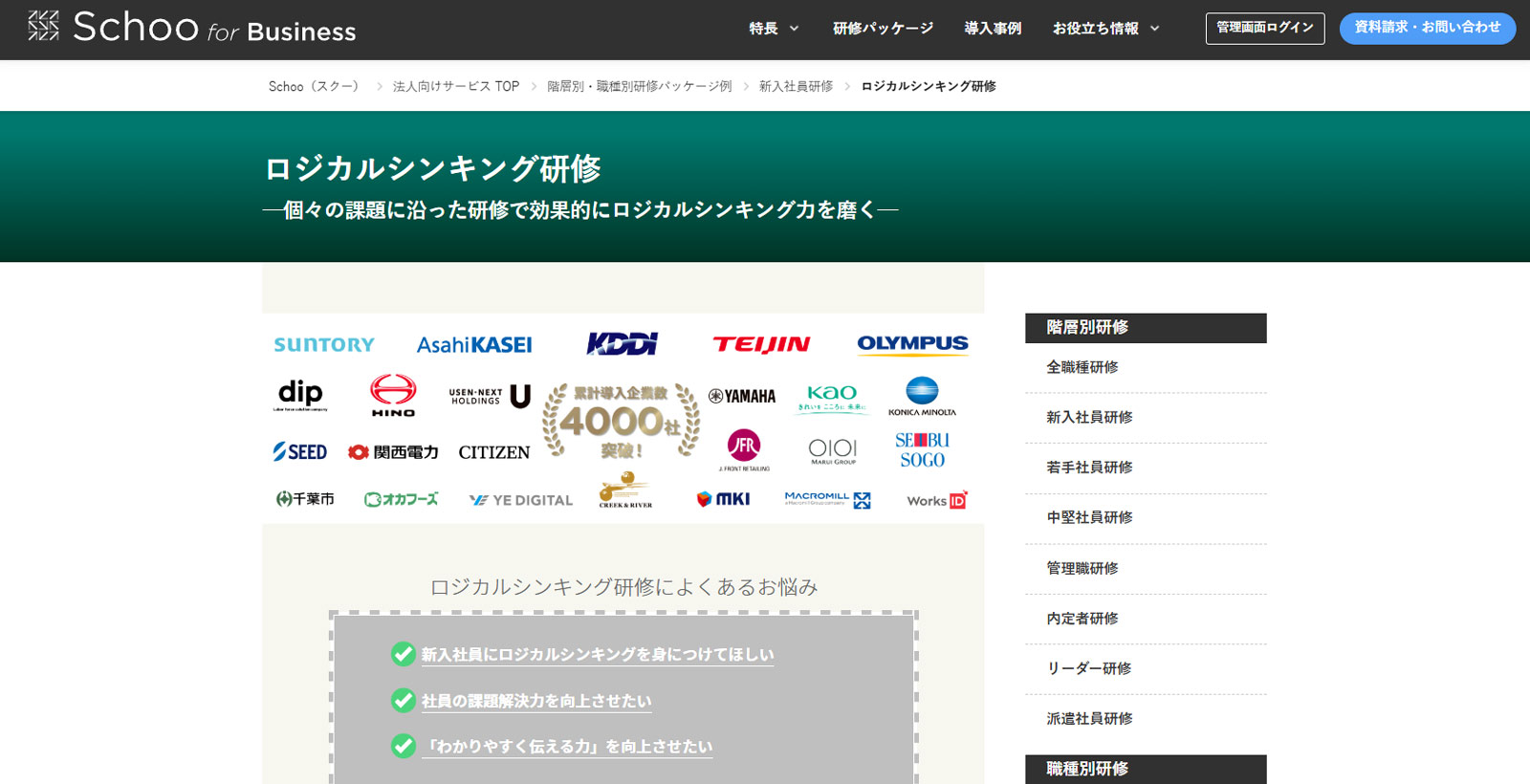
Task: Click the USEN-NEXT HOLDINGS logo
Action: (x=490, y=396)
